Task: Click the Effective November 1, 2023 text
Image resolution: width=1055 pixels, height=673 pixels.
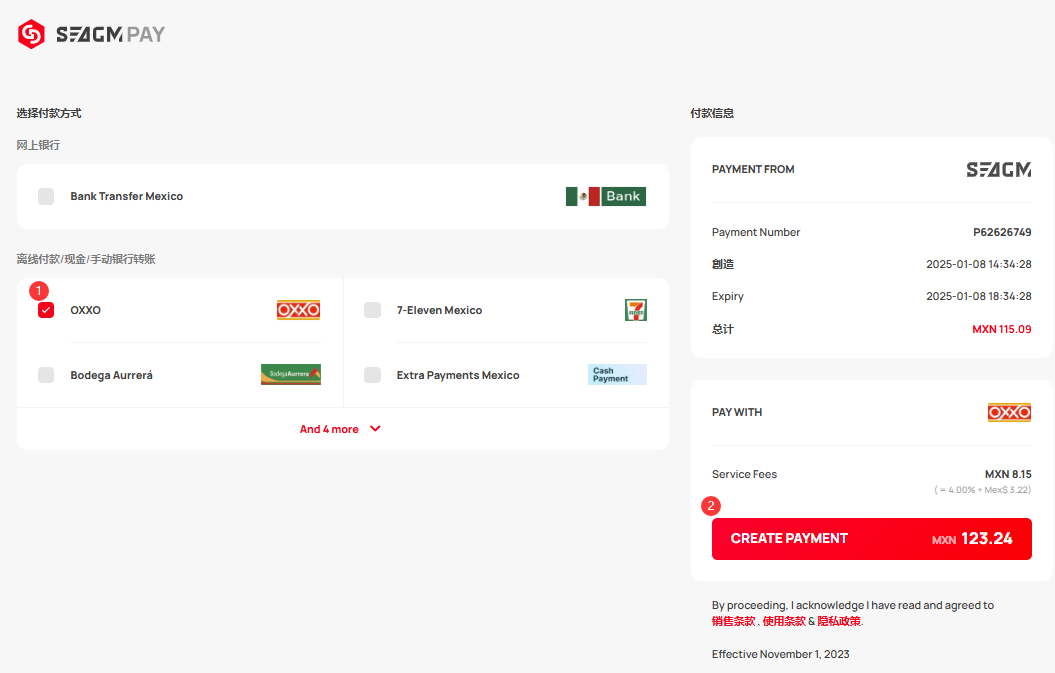Action: tap(780, 654)
